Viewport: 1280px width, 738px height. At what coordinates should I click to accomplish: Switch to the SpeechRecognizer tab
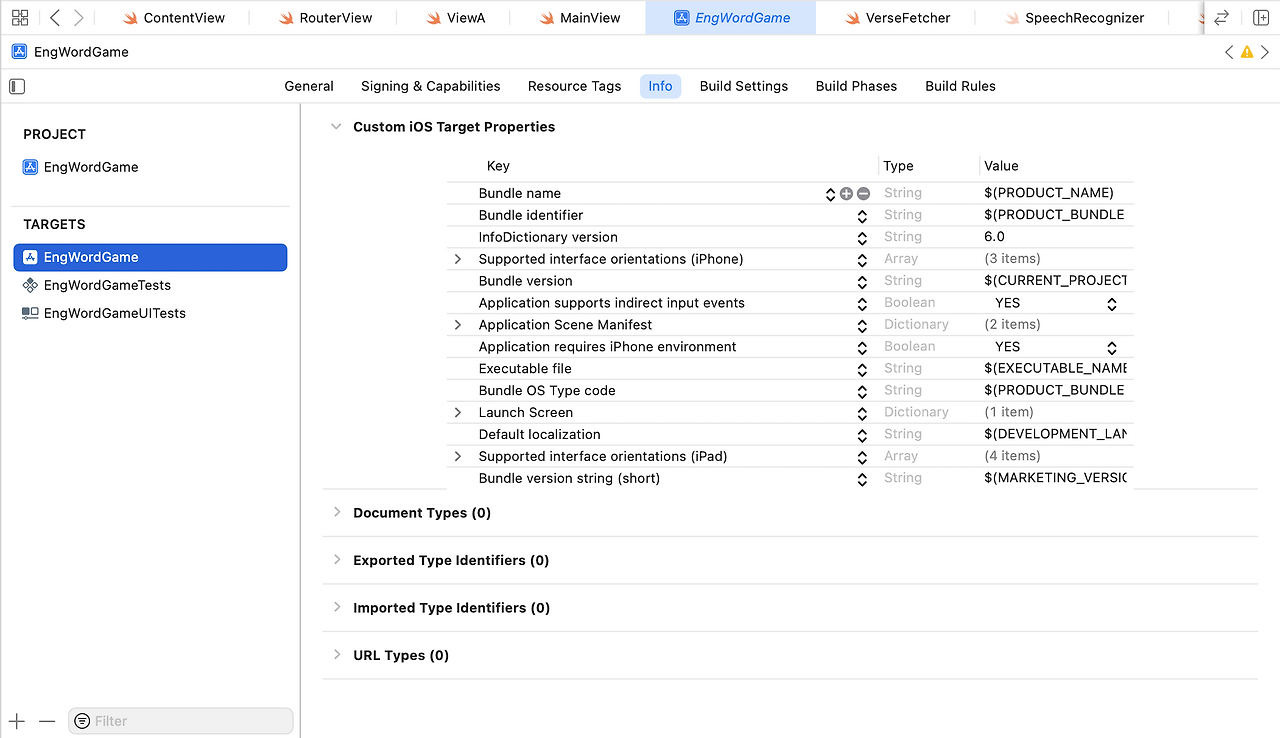1073,18
